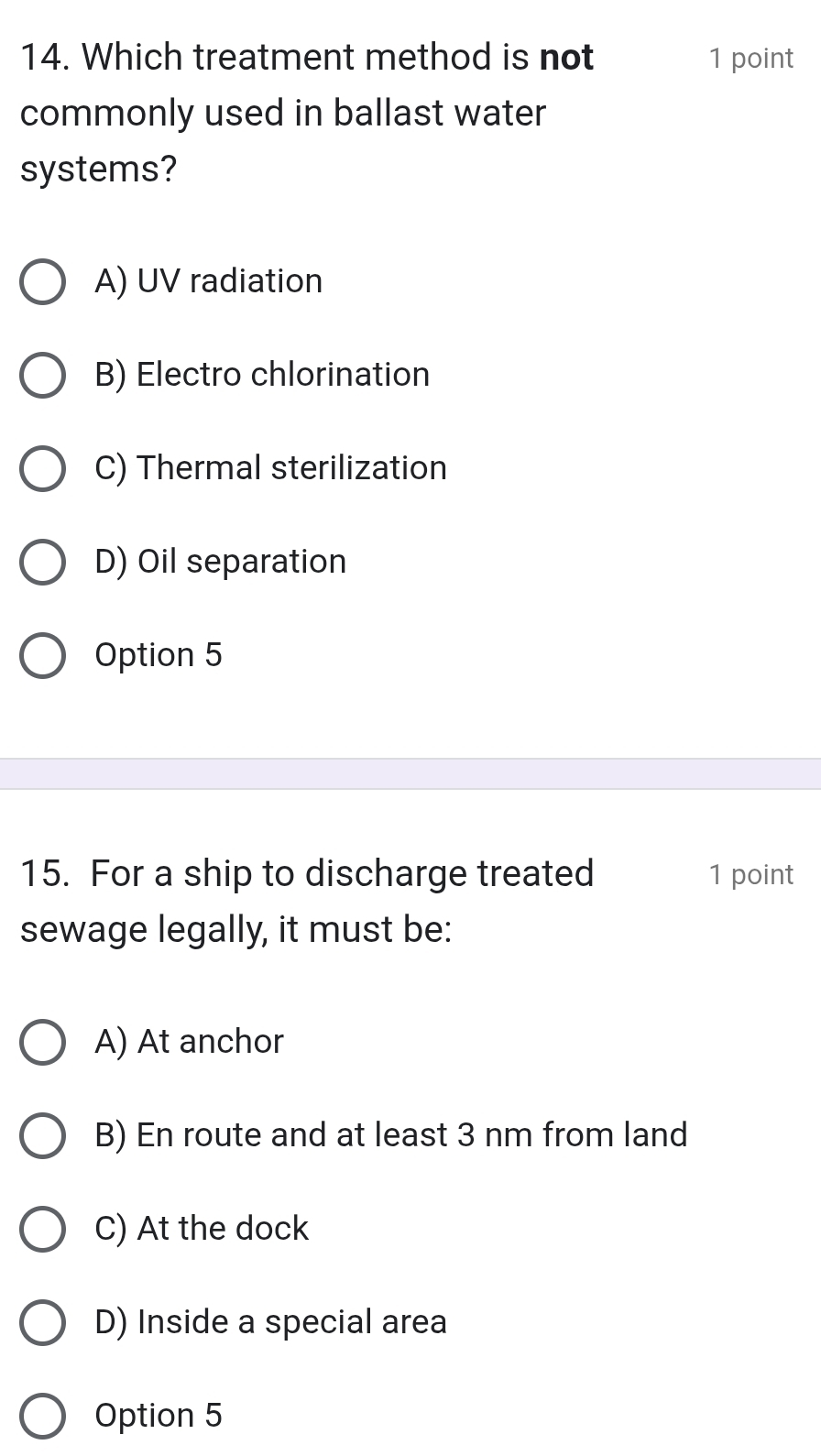Screen dimensions: 821x1456
Task: Select the 'A) UV radiation' radio button
Action: coord(42,281)
